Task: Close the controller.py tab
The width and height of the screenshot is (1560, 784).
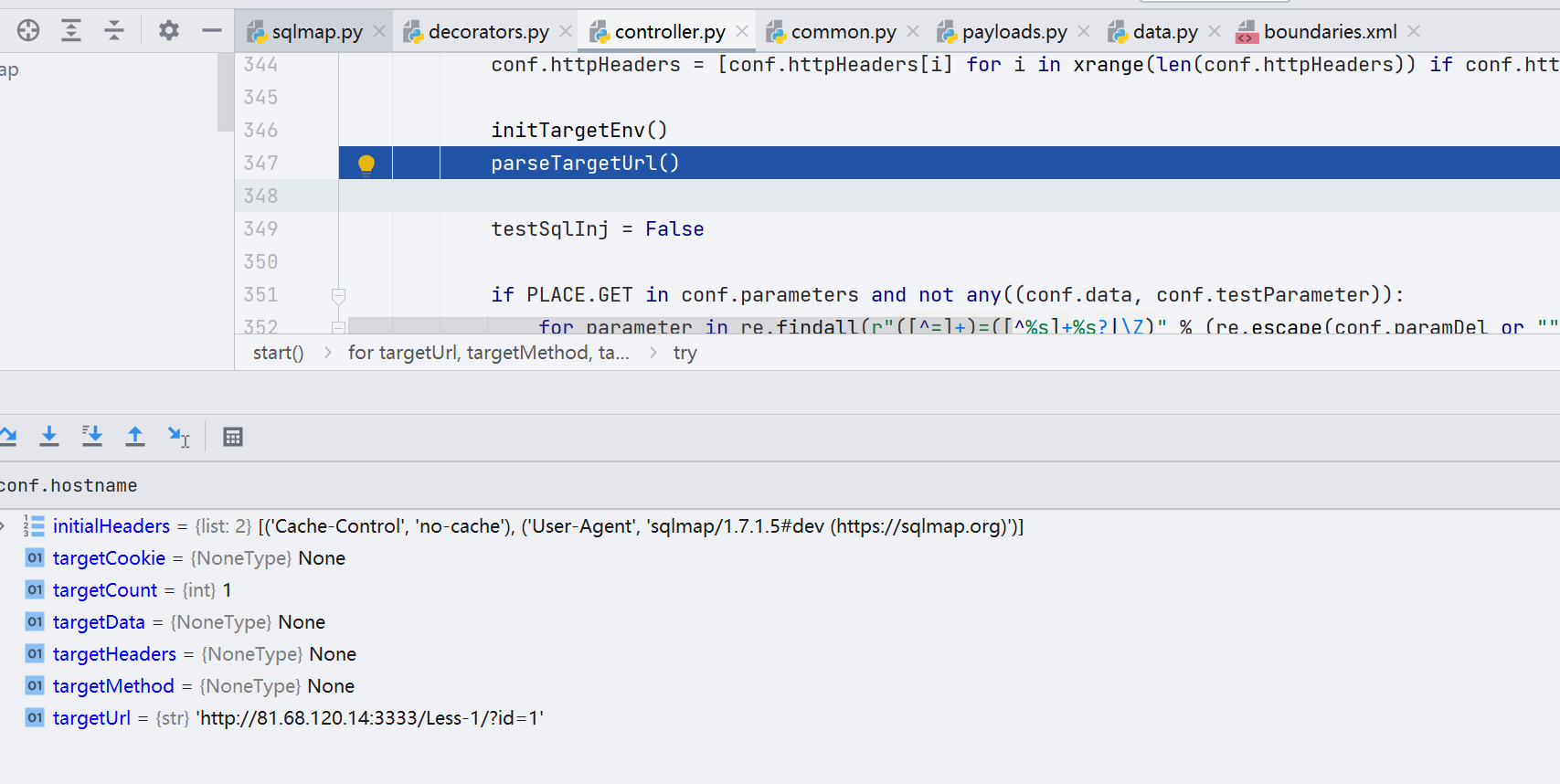Action: tap(742, 32)
